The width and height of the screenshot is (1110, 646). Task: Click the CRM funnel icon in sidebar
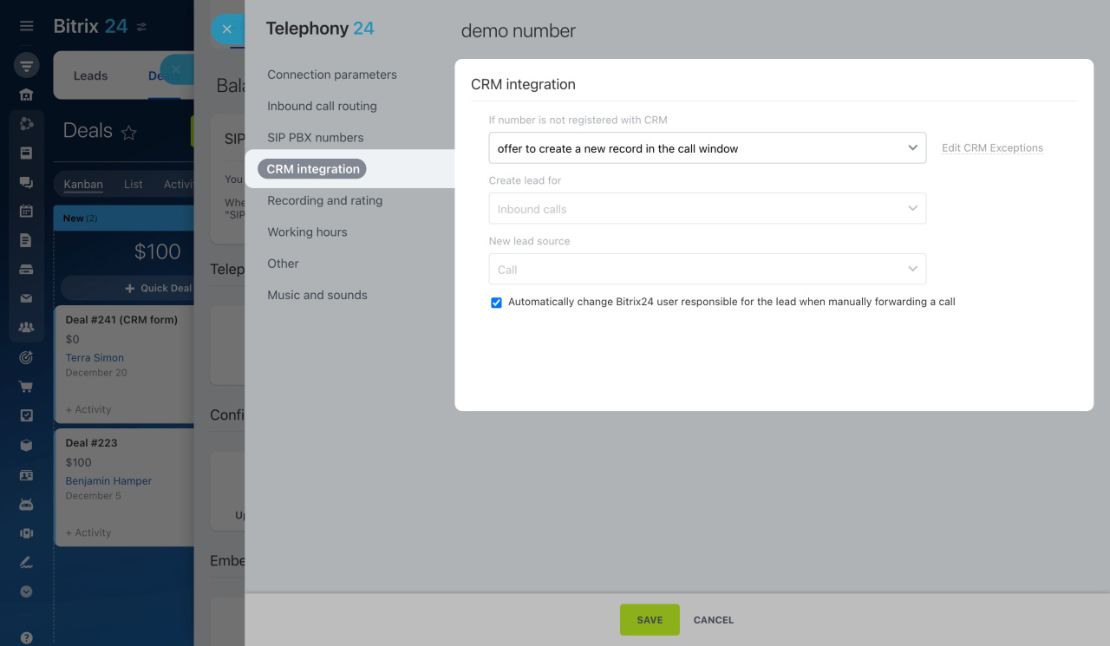point(26,66)
